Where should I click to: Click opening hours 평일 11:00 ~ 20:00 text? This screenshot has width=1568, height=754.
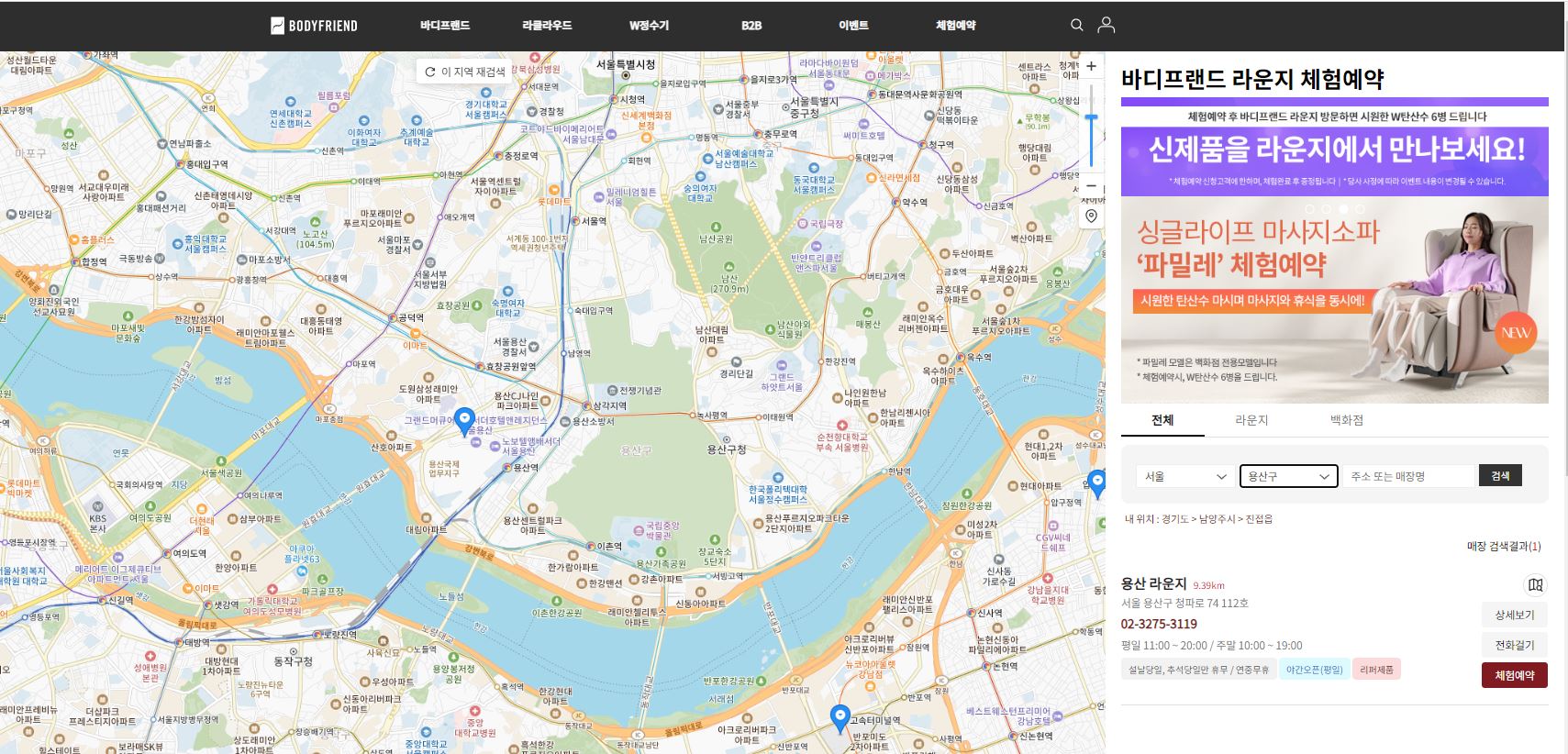1211,645
